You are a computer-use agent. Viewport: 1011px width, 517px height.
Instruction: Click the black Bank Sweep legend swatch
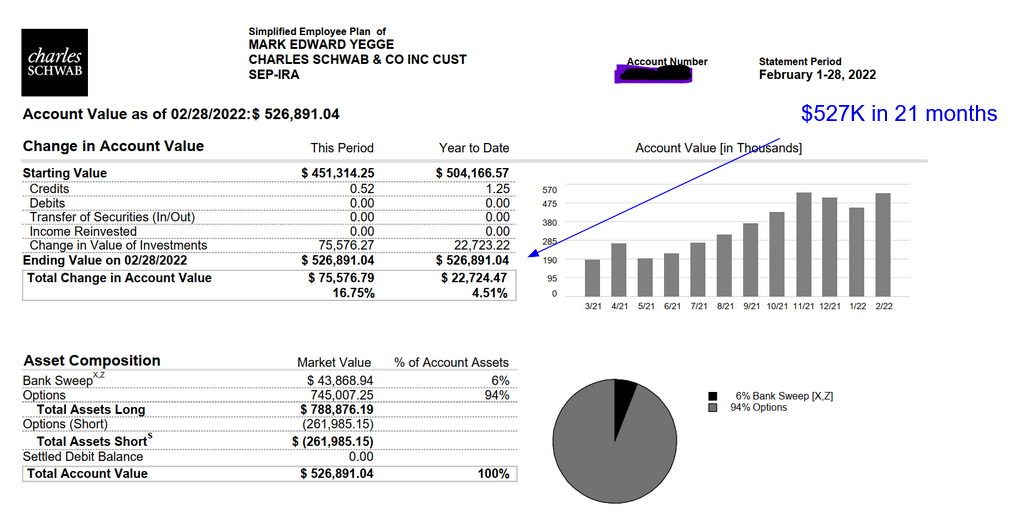712,396
